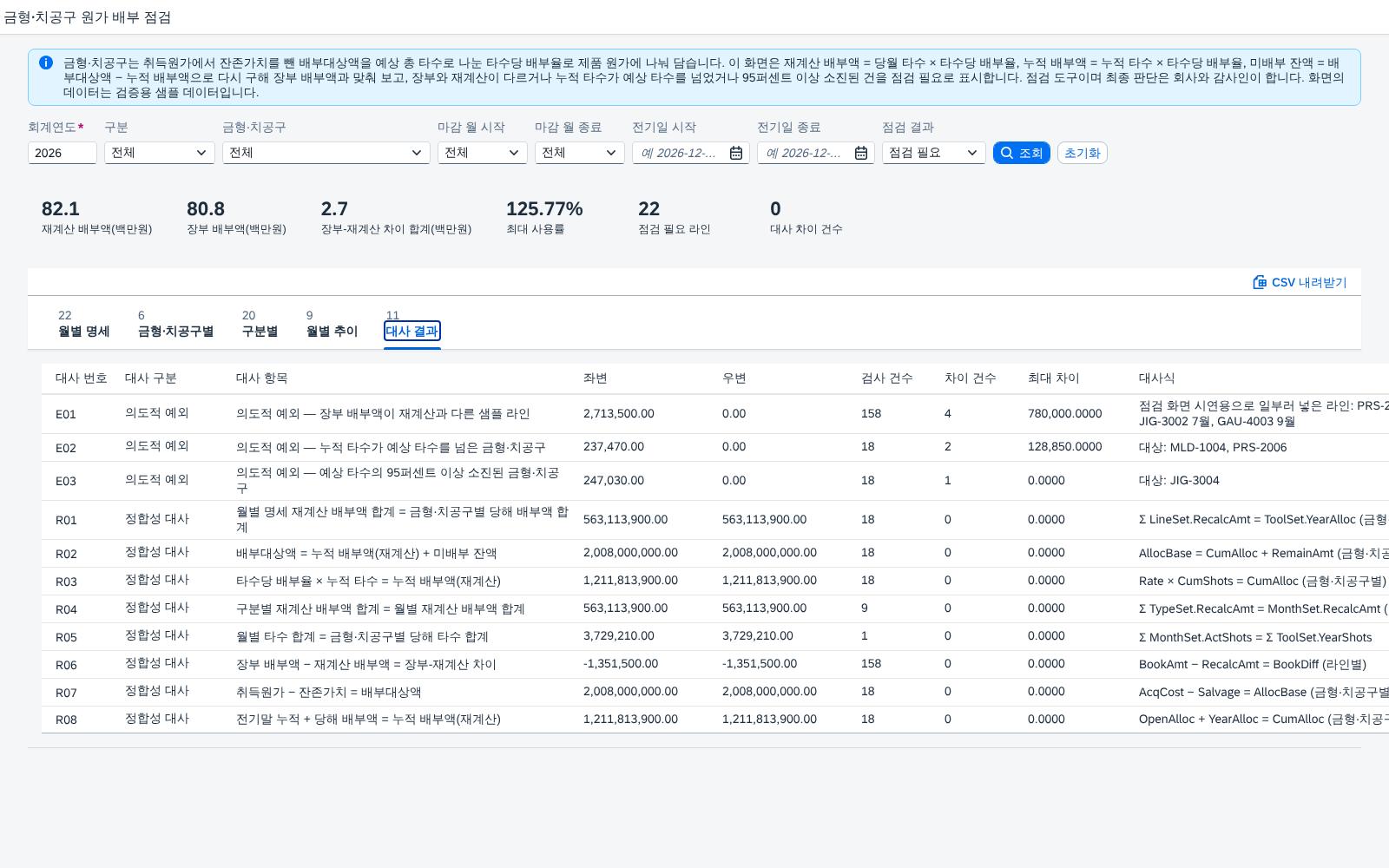
Task: Open the calendar picker for 전기일 시작
Action: pyautogui.click(x=736, y=153)
